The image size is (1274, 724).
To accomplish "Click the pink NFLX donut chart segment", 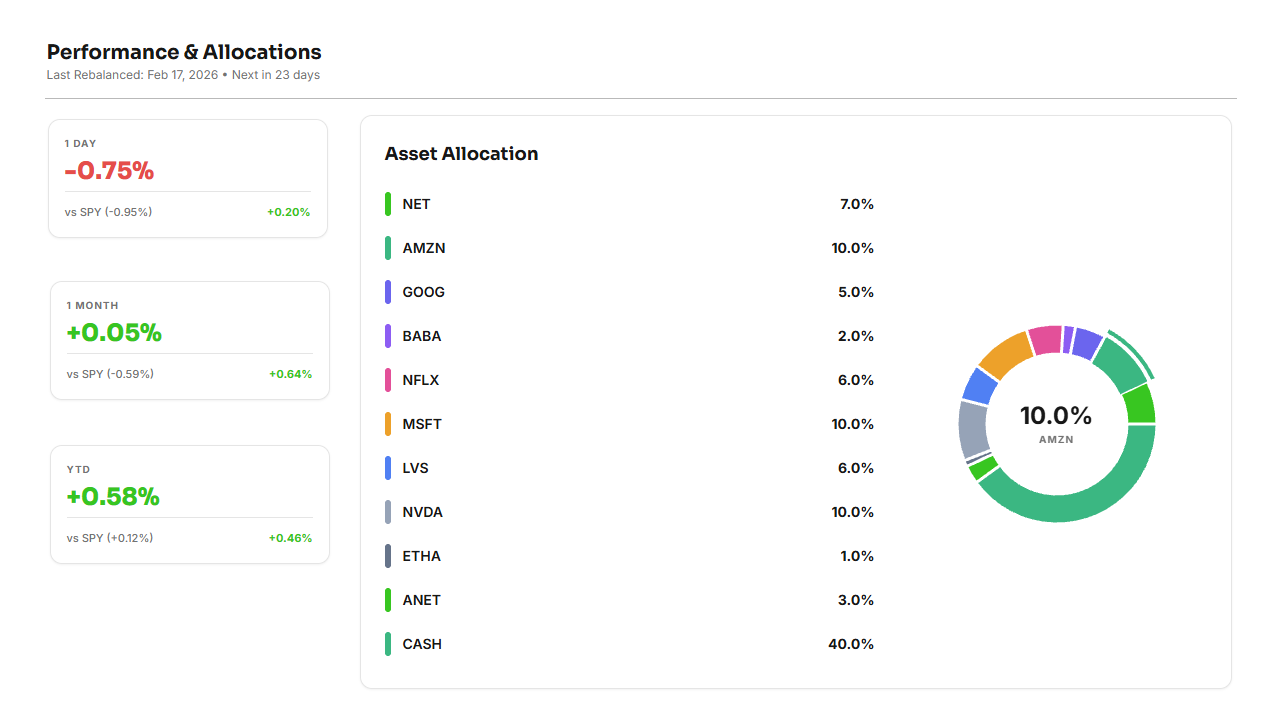I will 1044,340.
